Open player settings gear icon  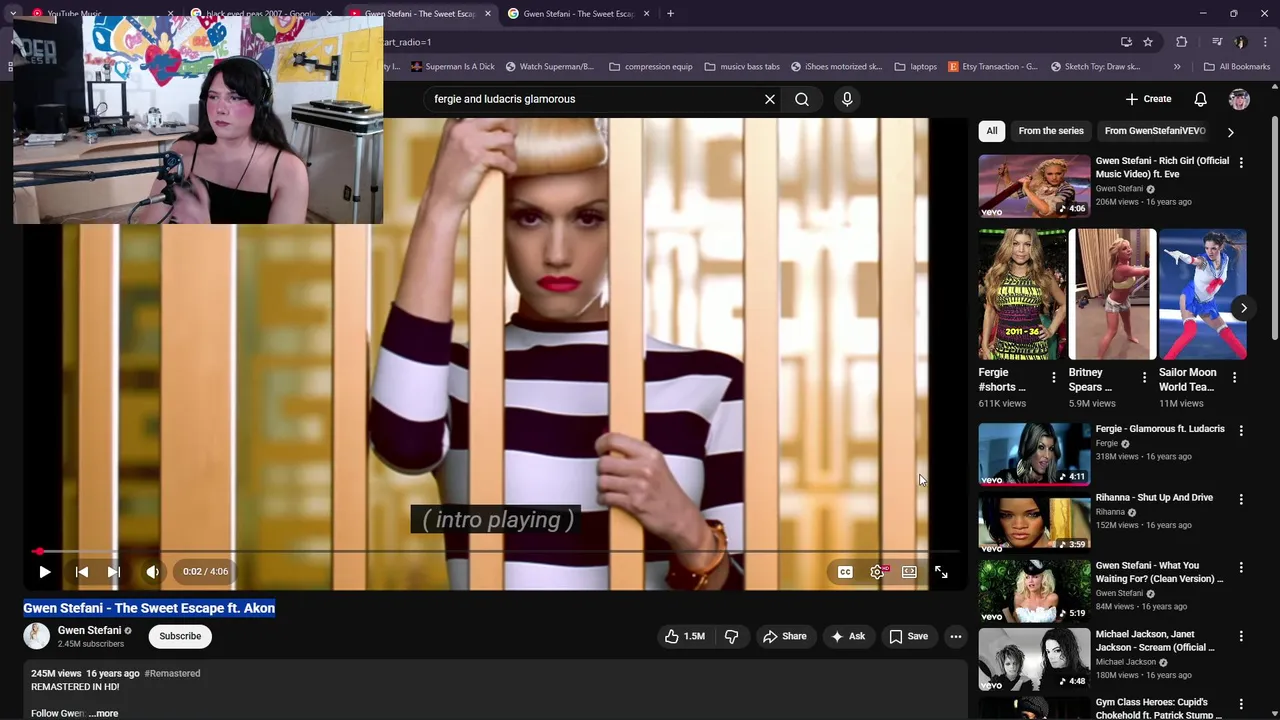[x=877, y=572]
